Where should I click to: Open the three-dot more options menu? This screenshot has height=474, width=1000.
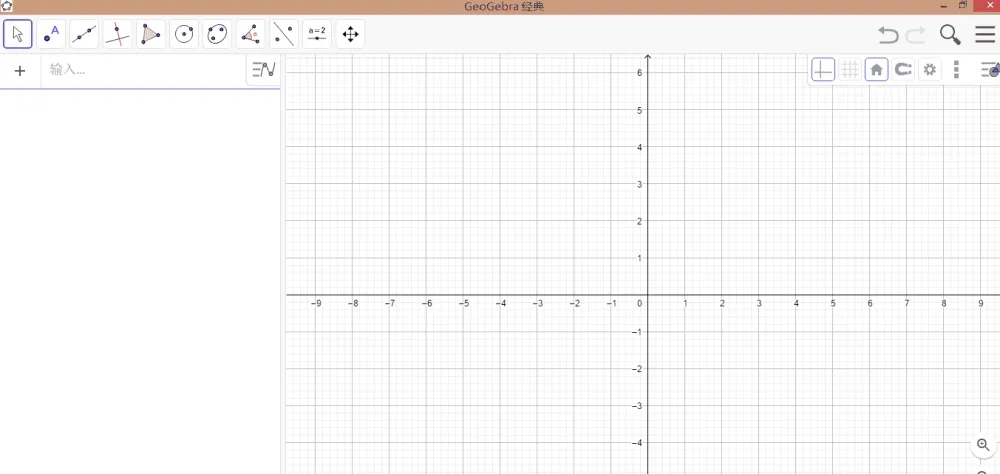pyautogui.click(x=956, y=70)
